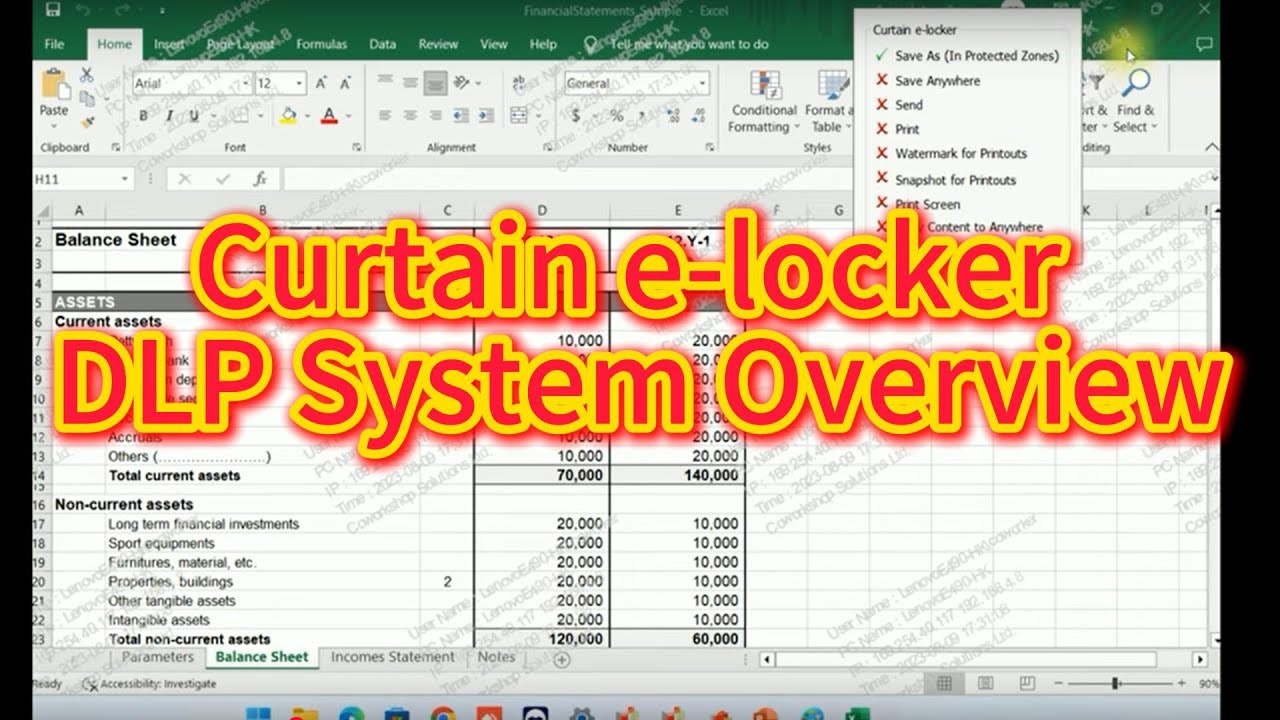Redo the action from the quick access toolbar
This screenshot has width=1280, height=720.
tap(125, 10)
